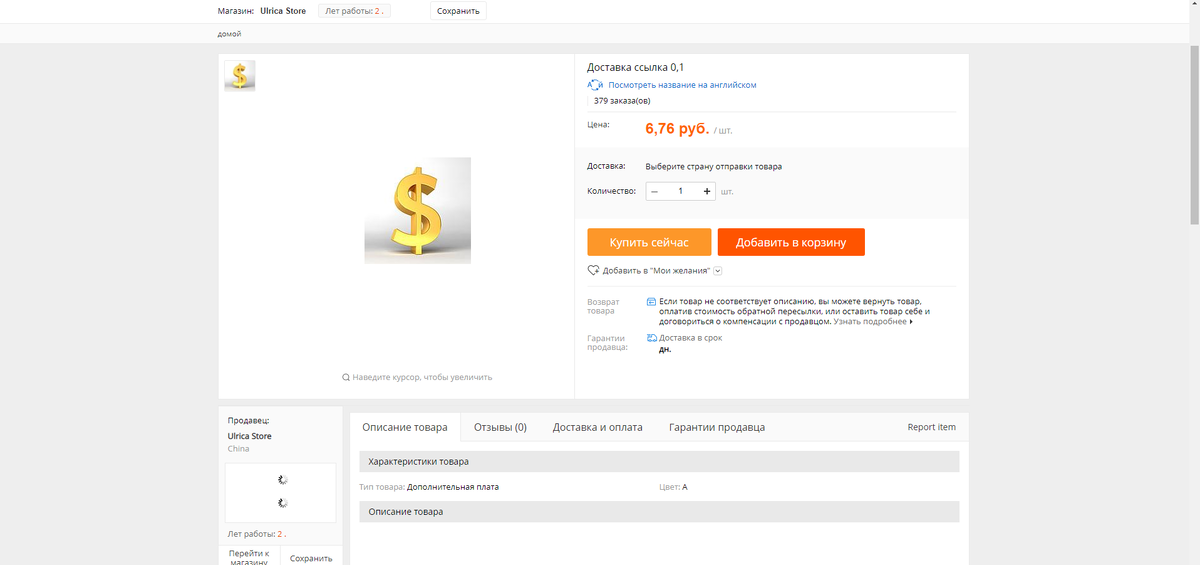1200x565 pixels.
Task: Open the "Мои желания" dropdown arrow
Action: click(x=718, y=271)
